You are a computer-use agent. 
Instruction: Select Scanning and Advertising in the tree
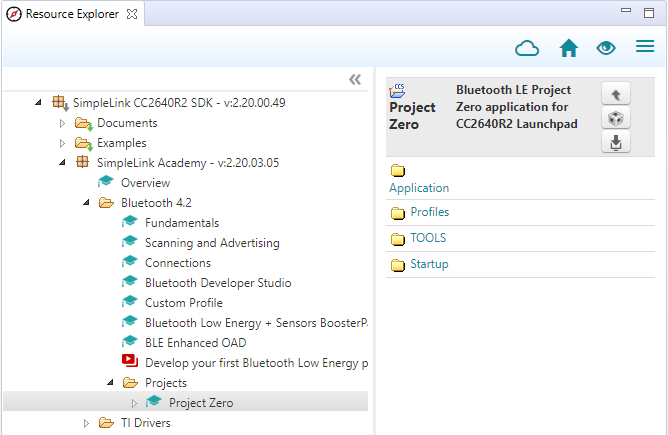[x=212, y=243]
